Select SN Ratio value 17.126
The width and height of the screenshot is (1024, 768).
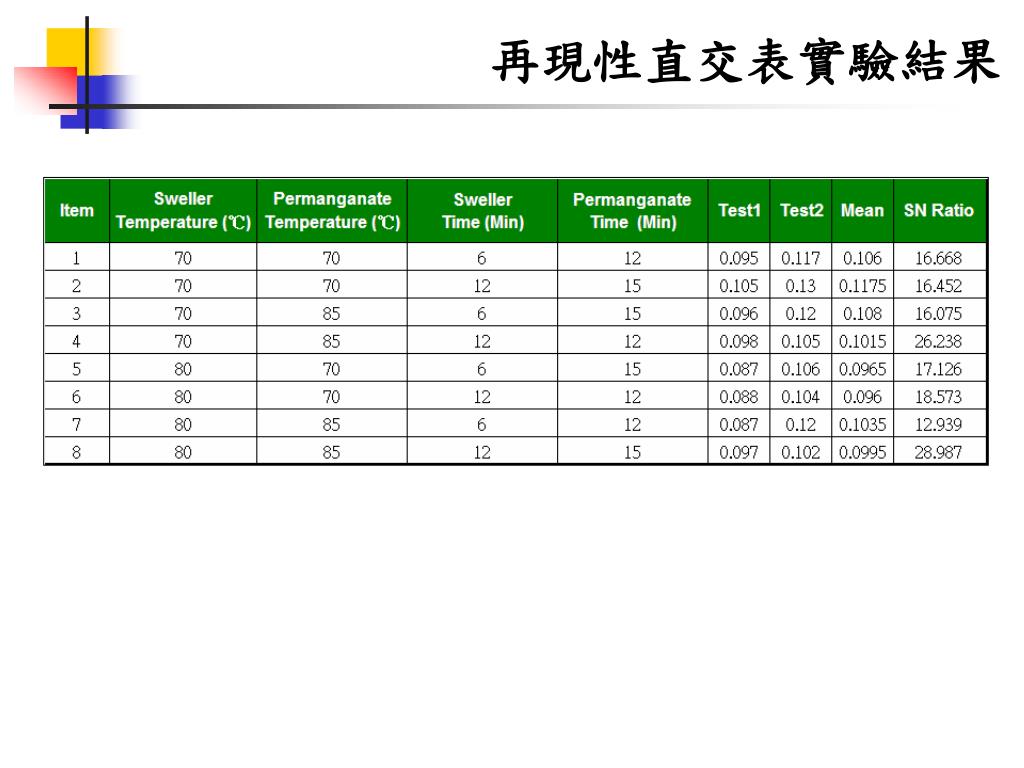[x=938, y=369]
